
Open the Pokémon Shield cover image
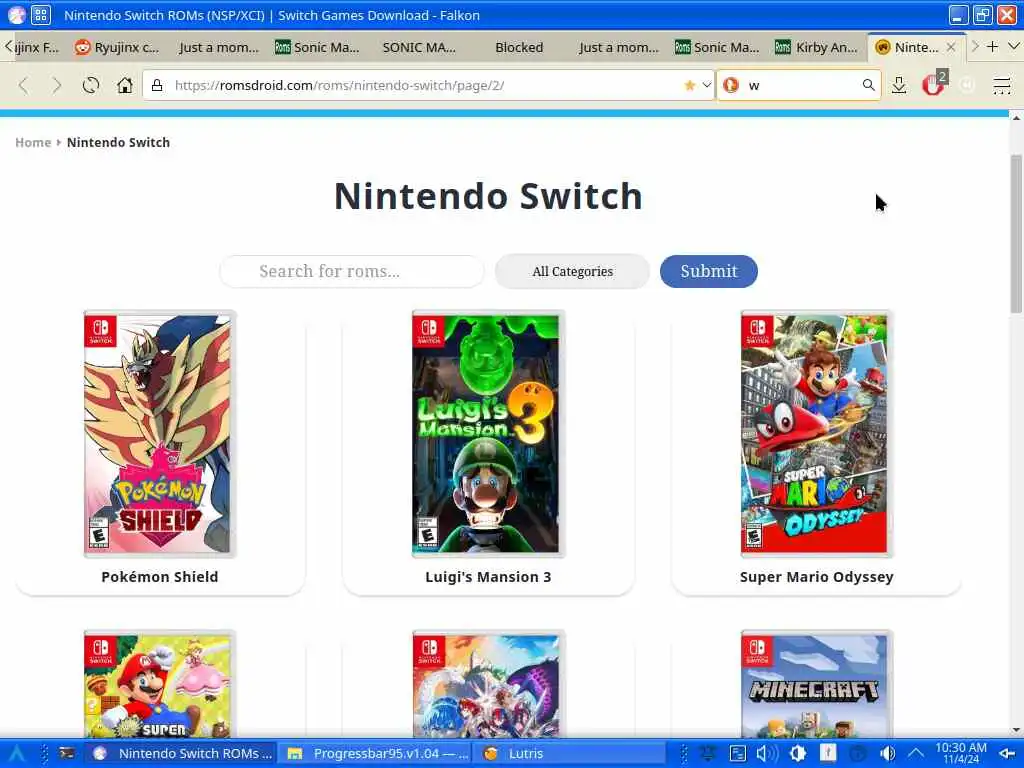coord(159,434)
